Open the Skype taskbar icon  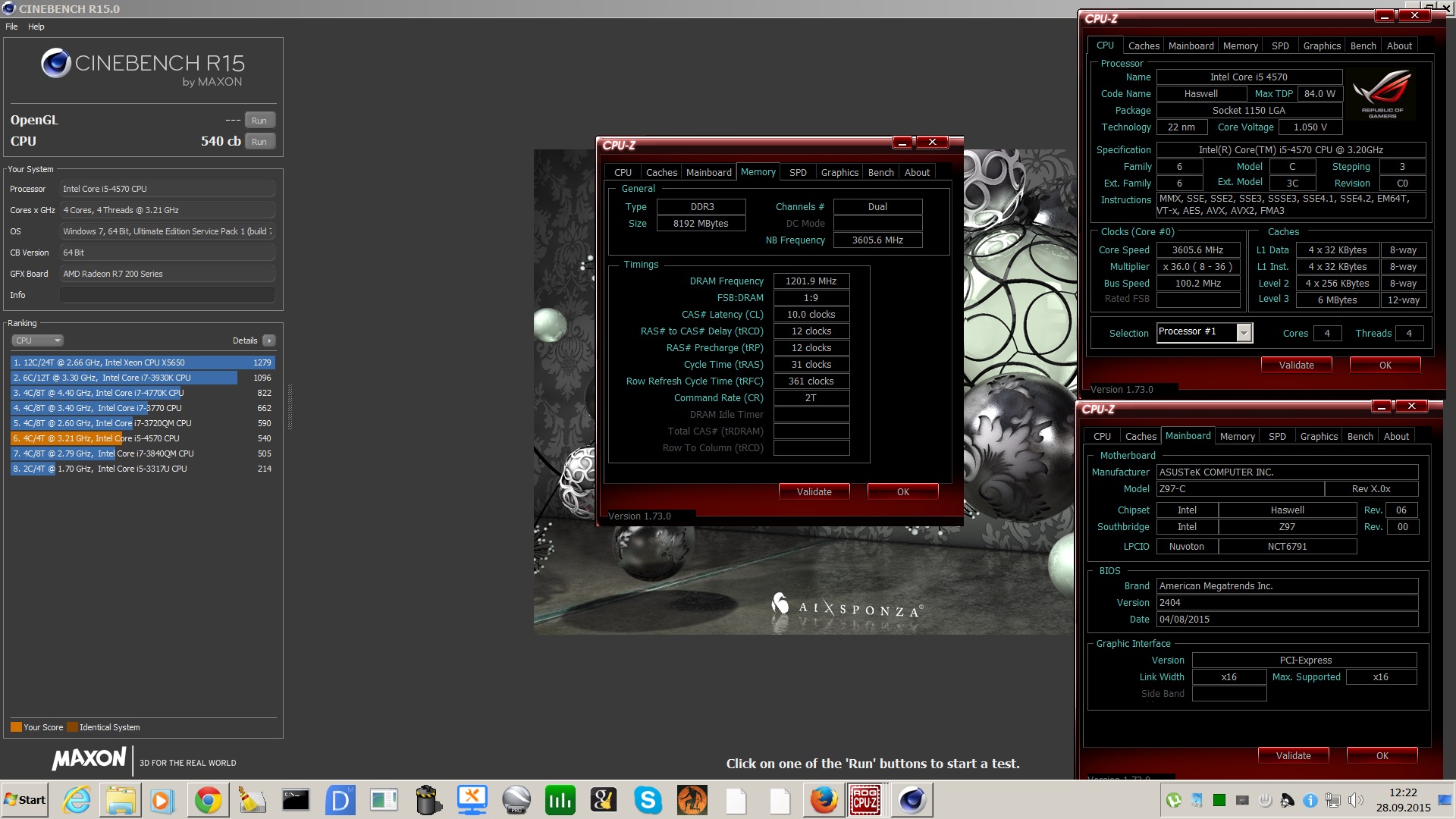[x=648, y=800]
